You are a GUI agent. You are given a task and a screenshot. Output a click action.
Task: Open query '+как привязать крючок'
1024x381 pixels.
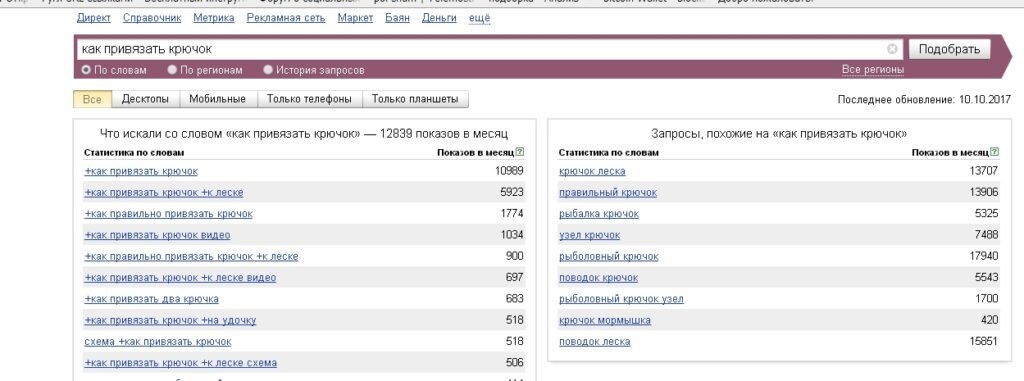point(141,171)
